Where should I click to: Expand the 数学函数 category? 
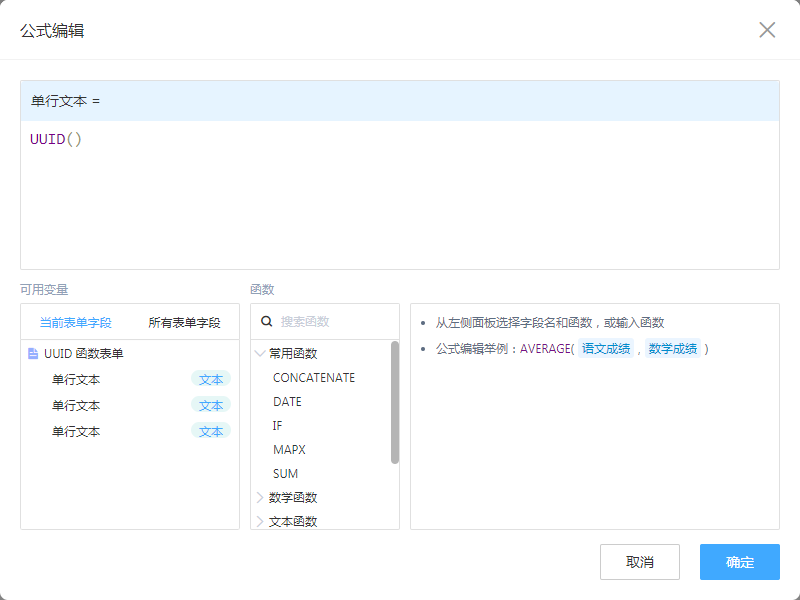point(261,497)
